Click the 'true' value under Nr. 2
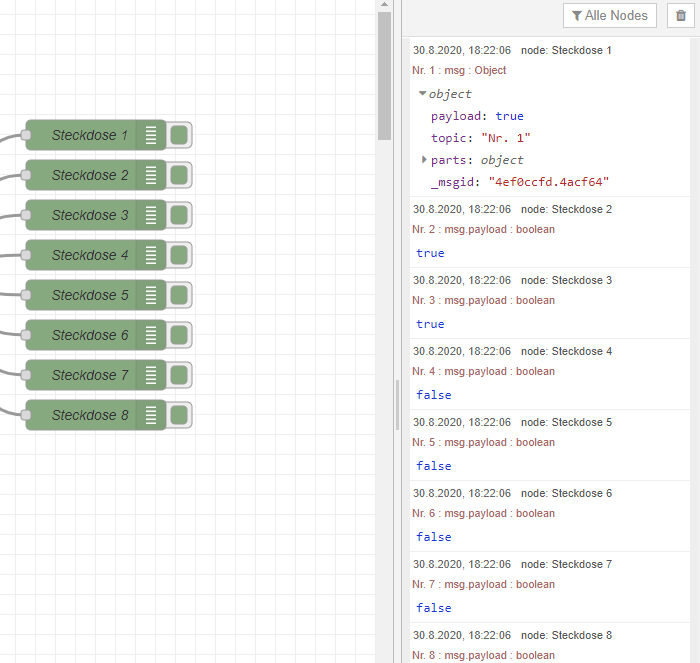Screen dimensions: 700x663 [430, 253]
